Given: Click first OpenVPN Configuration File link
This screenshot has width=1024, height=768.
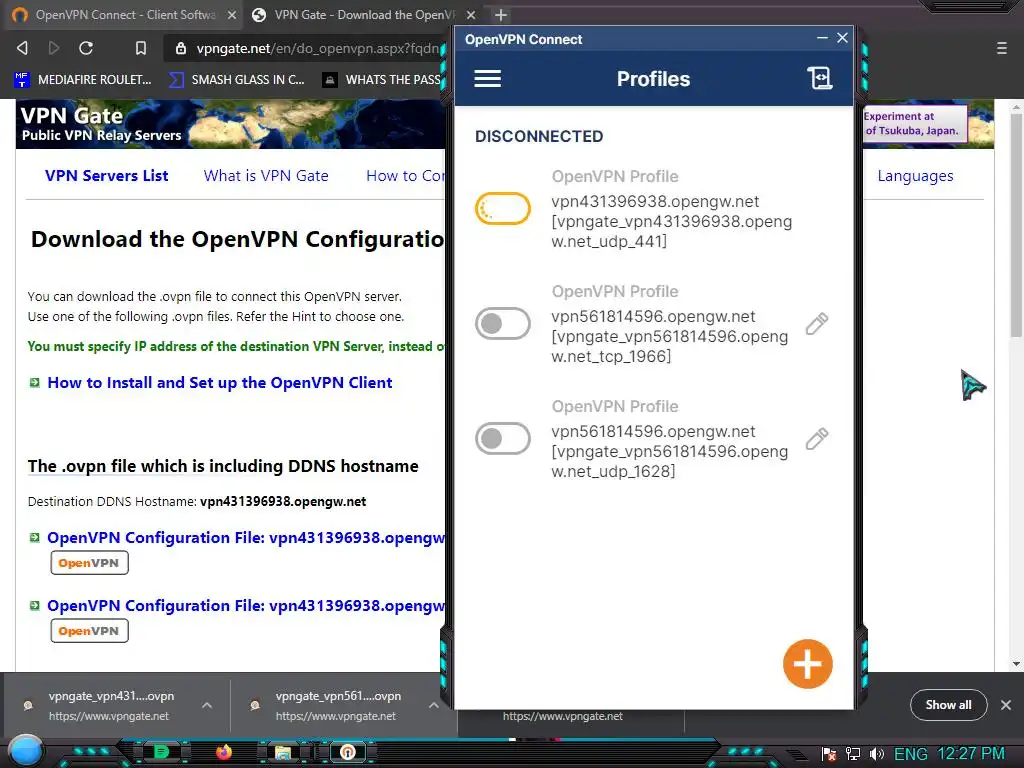Looking at the screenshot, I should pos(246,537).
